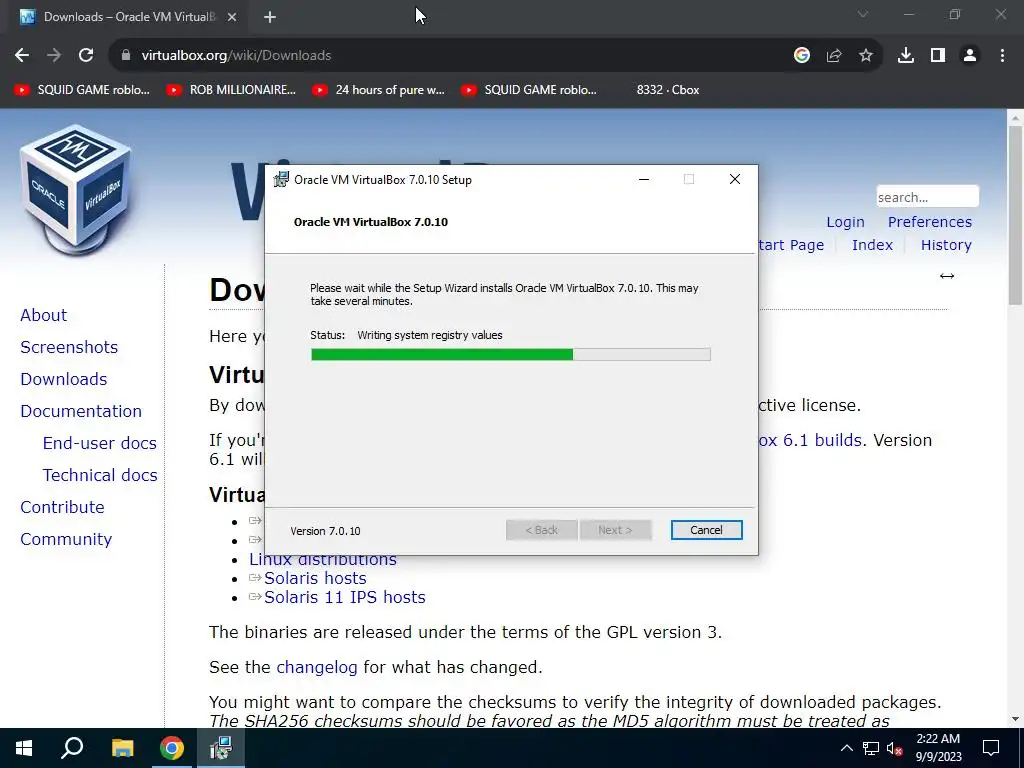
Task: Open File Explorer from the taskbar
Action: coord(122,748)
